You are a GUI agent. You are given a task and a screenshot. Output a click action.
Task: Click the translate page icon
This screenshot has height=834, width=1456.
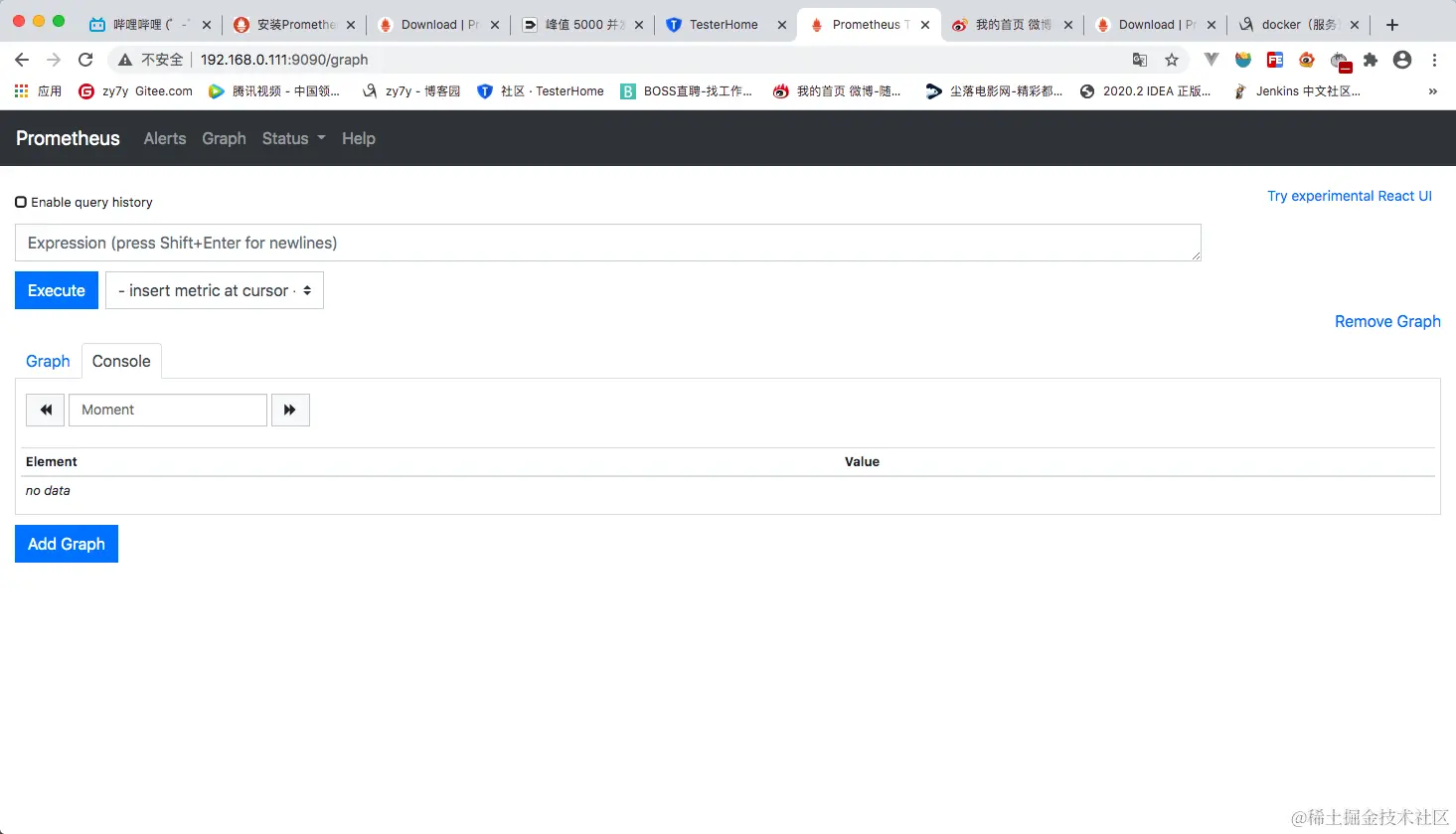1140,60
